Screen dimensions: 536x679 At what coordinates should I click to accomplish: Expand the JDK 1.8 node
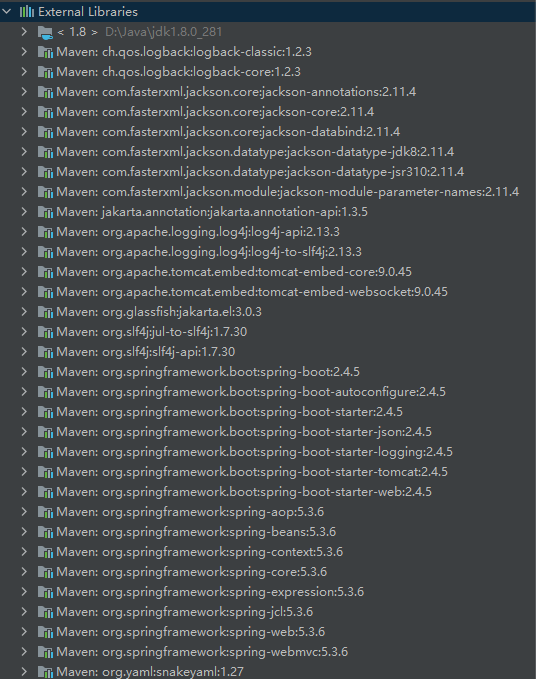tap(24, 32)
